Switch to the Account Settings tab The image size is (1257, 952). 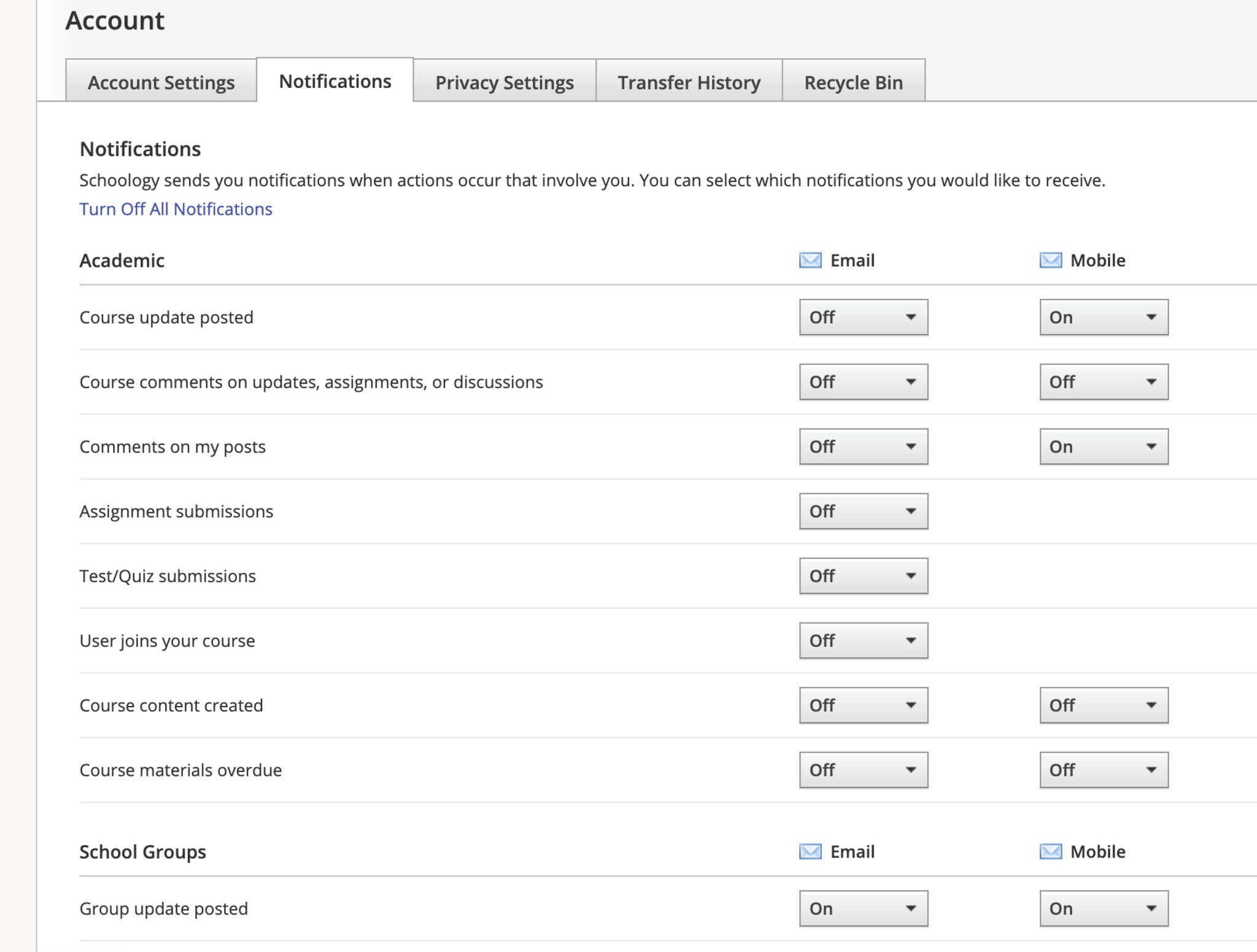tap(161, 82)
